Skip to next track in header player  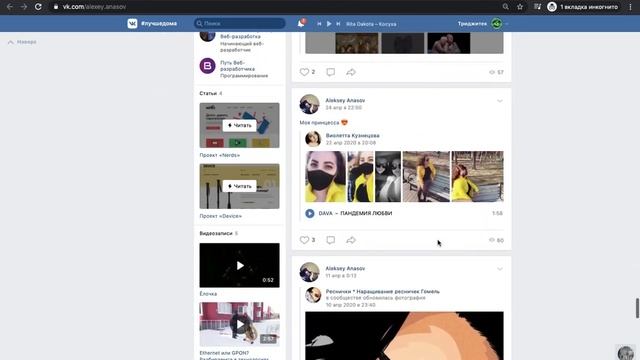[338, 24]
